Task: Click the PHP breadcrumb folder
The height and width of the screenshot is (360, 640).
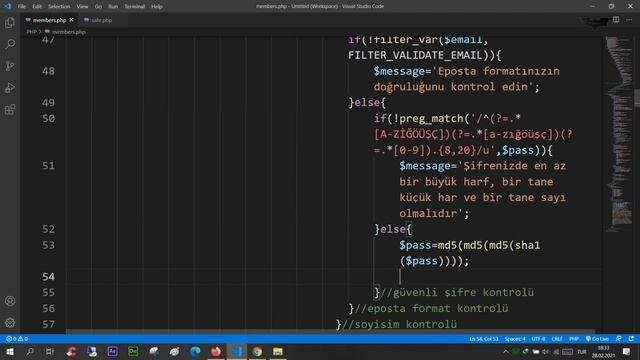Action: click(x=31, y=32)
